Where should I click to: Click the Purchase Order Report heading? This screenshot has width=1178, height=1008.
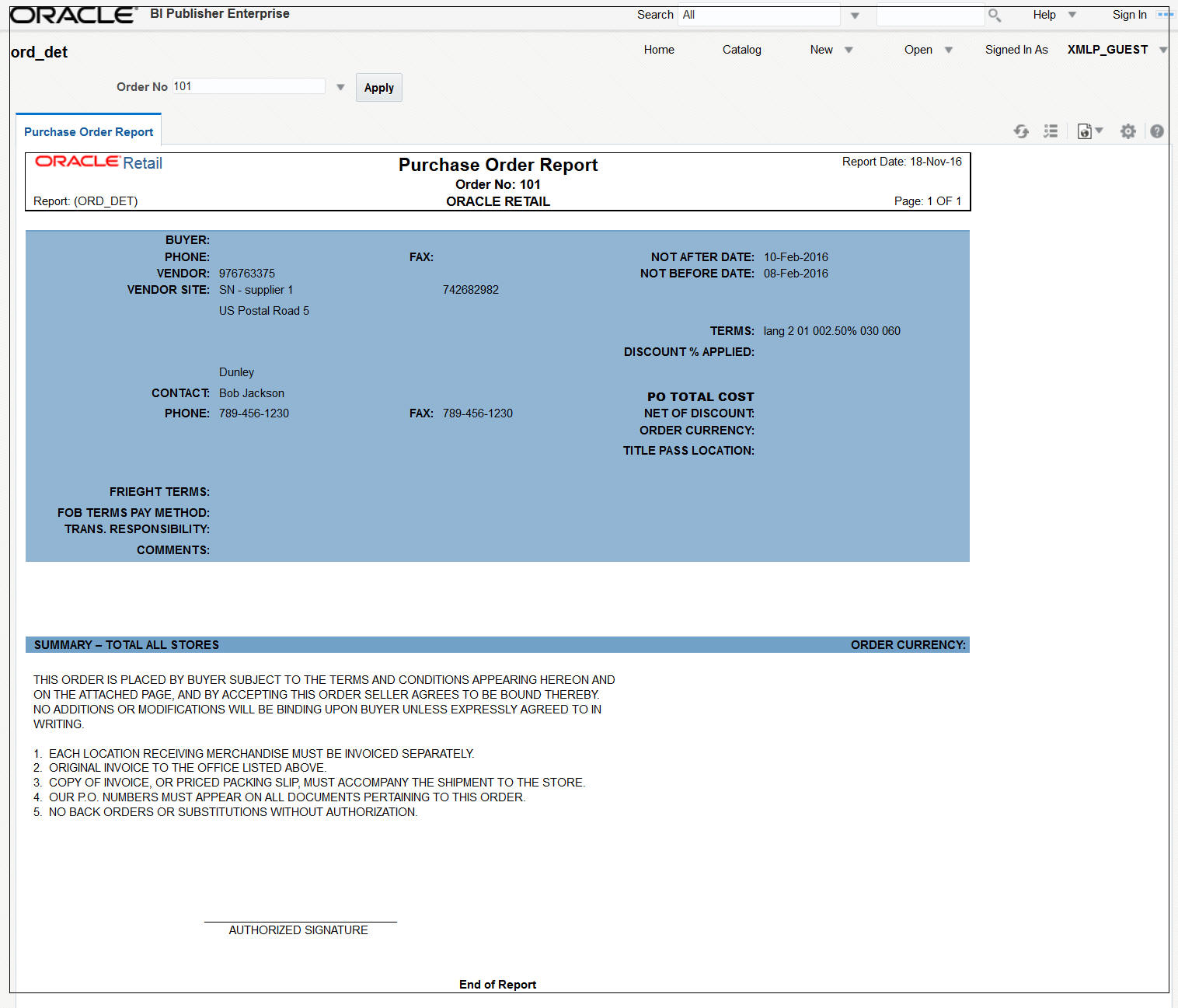pos(498,165)
